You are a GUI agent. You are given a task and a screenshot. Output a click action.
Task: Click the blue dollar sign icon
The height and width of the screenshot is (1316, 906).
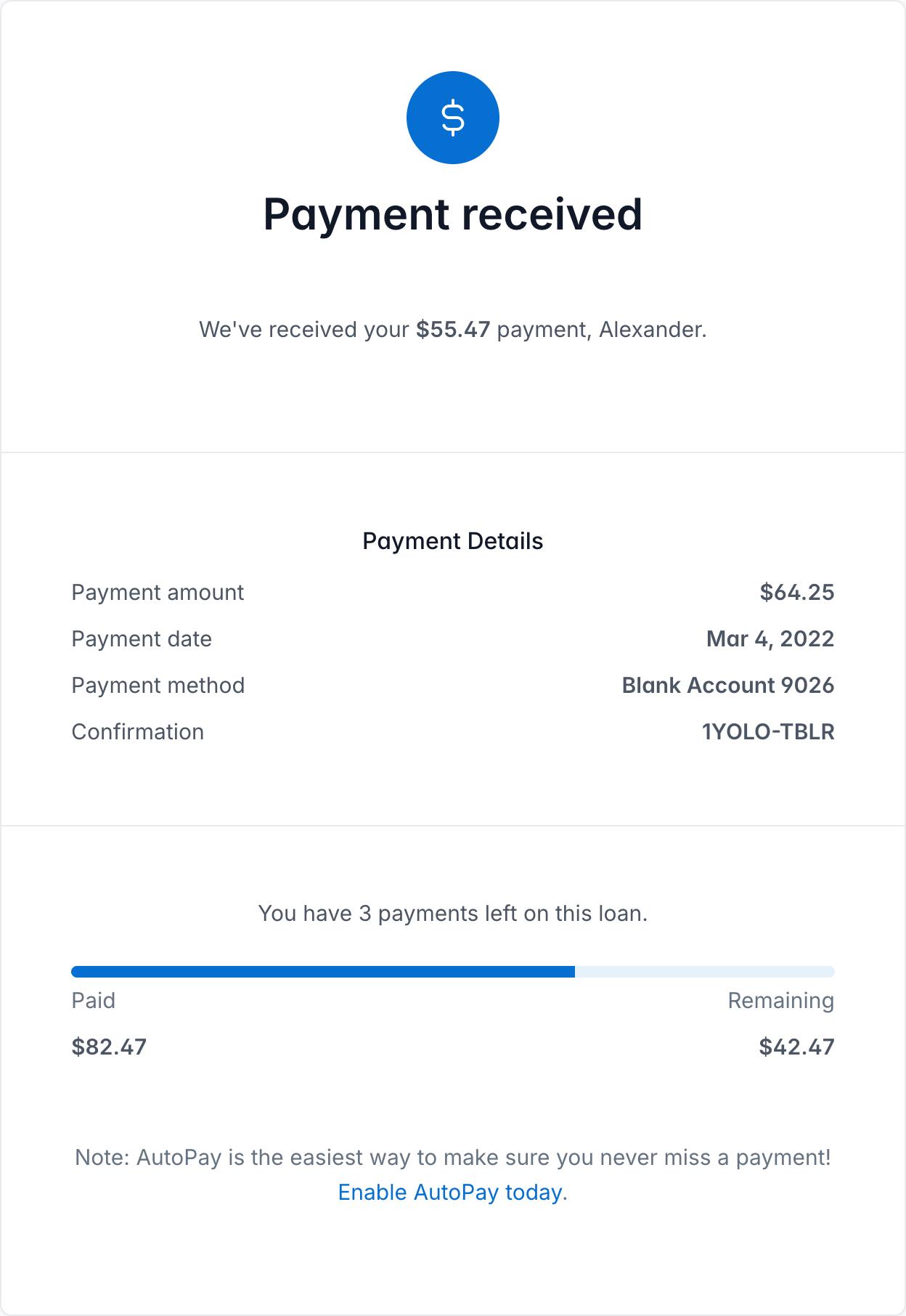tap(452, 118)
